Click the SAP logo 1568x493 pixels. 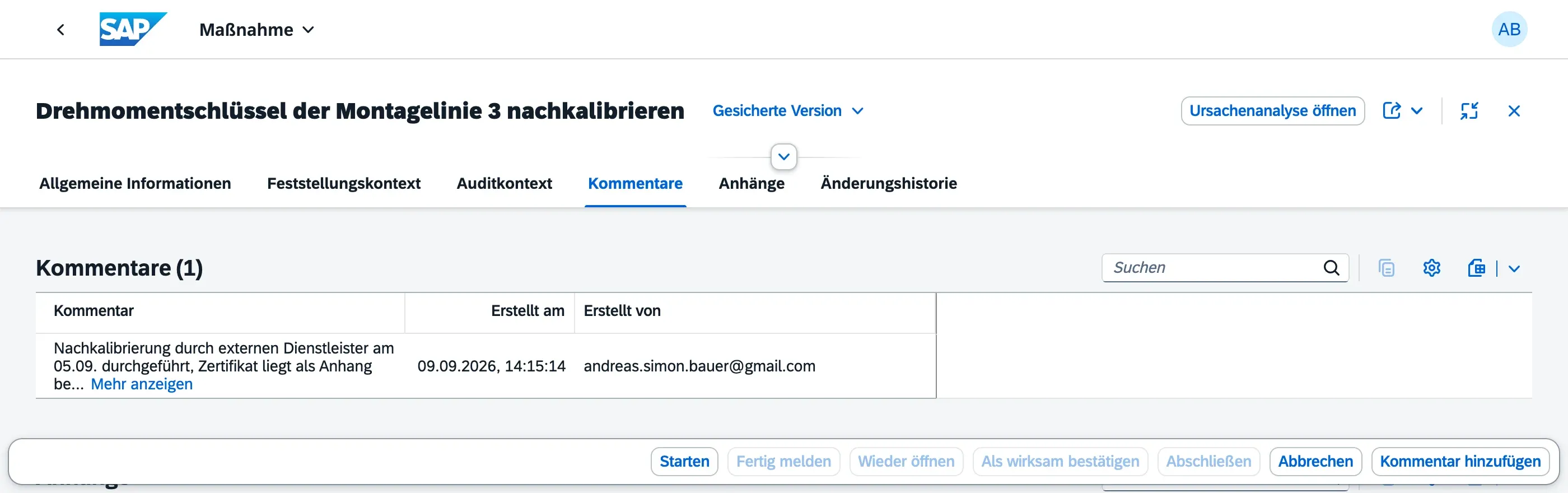pyautogui.click(x=133, y=29)
